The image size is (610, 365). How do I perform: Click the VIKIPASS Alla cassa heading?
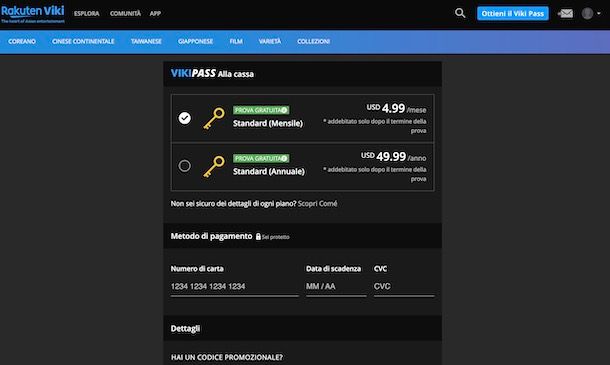[x=212, y=74]
